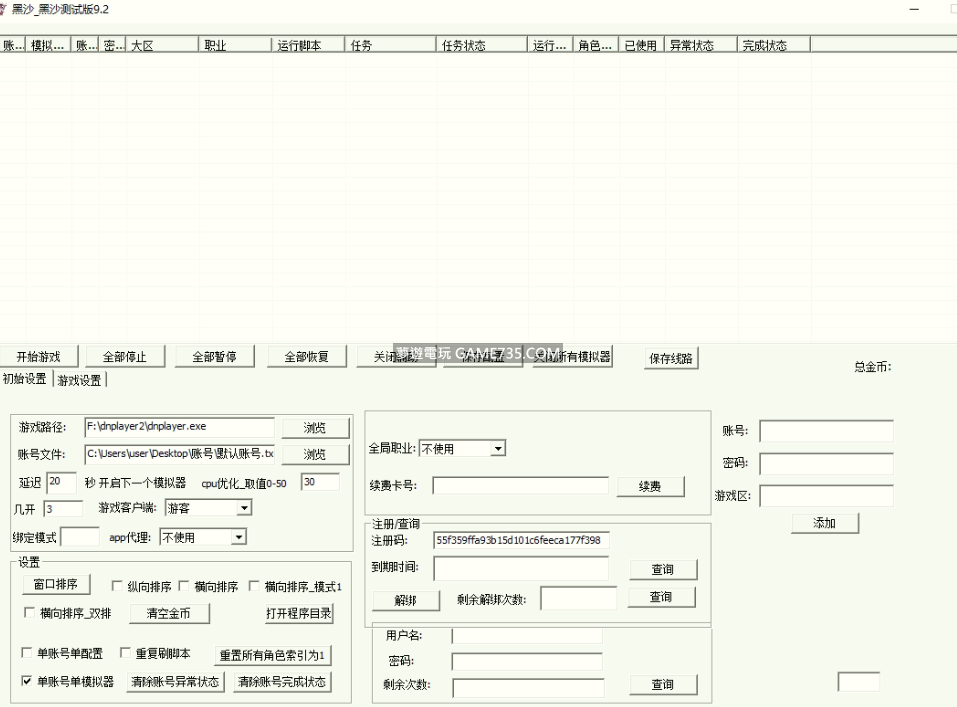Click the 运行脚本 column header

coord(308,45)
